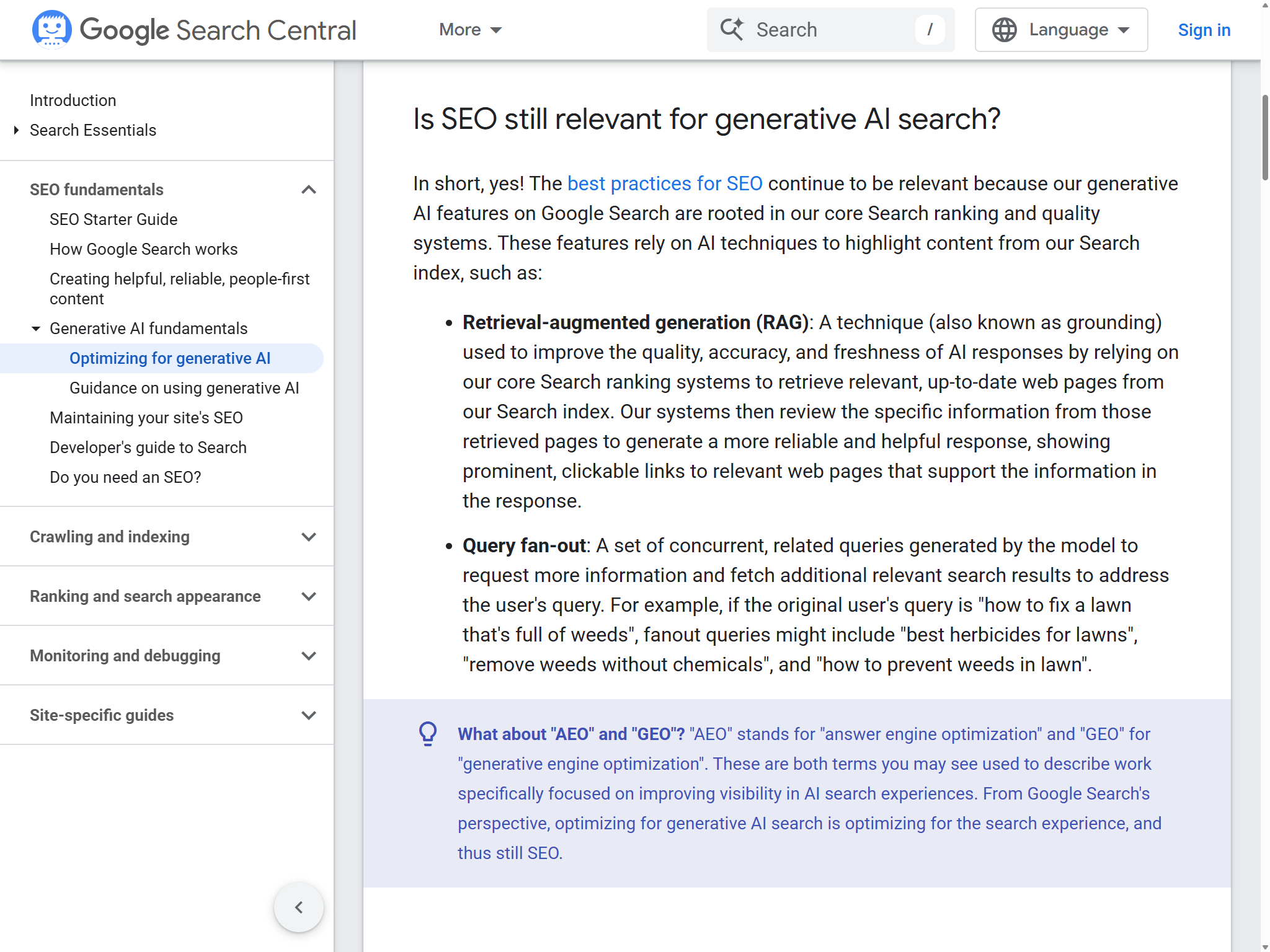The height and width of the screenshot is (952, 1270).
Task: Select the Query fan-out term
Action: click(524, 545)
